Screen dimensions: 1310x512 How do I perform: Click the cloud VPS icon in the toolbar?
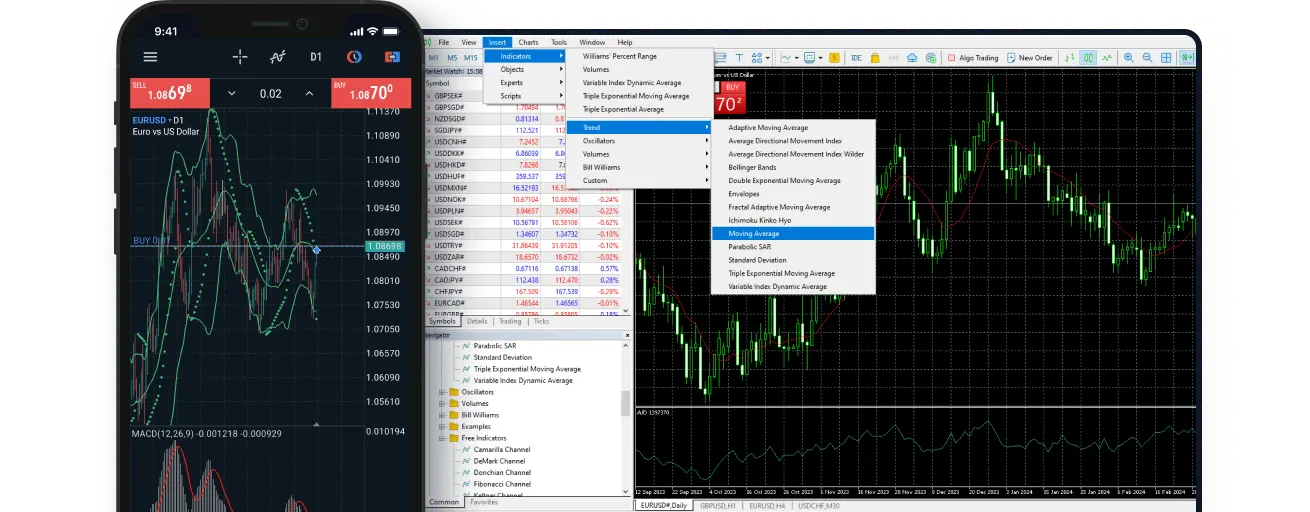pos(912,58)
